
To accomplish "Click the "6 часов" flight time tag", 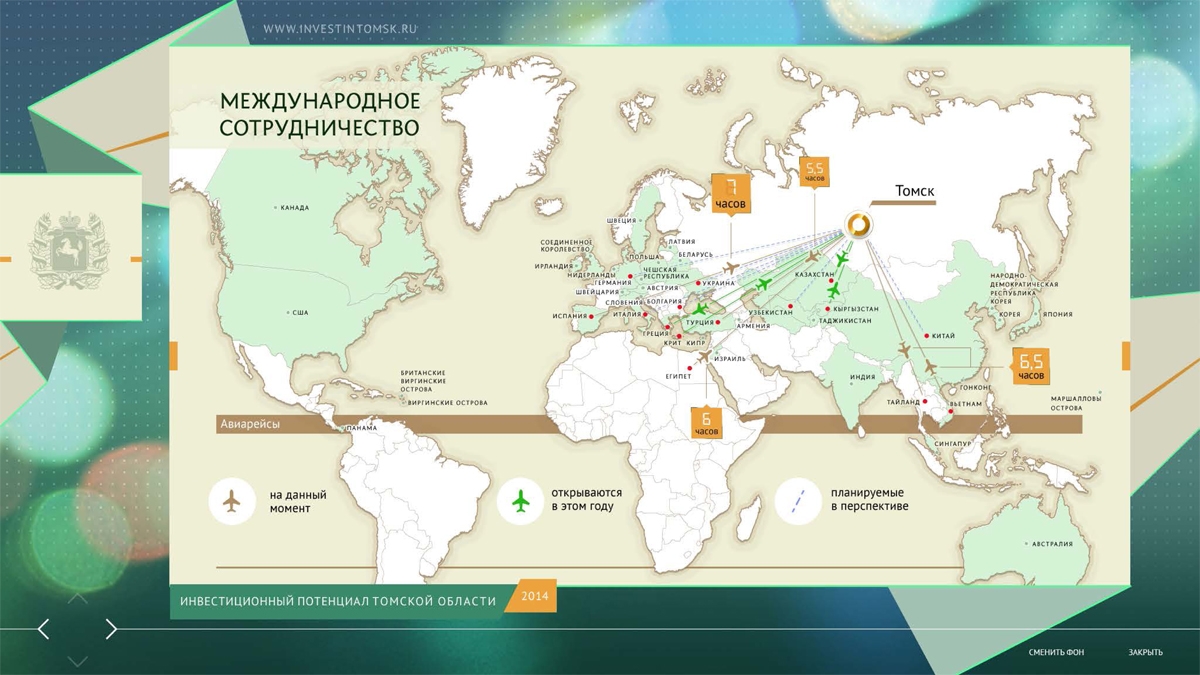I will [706, 422].
